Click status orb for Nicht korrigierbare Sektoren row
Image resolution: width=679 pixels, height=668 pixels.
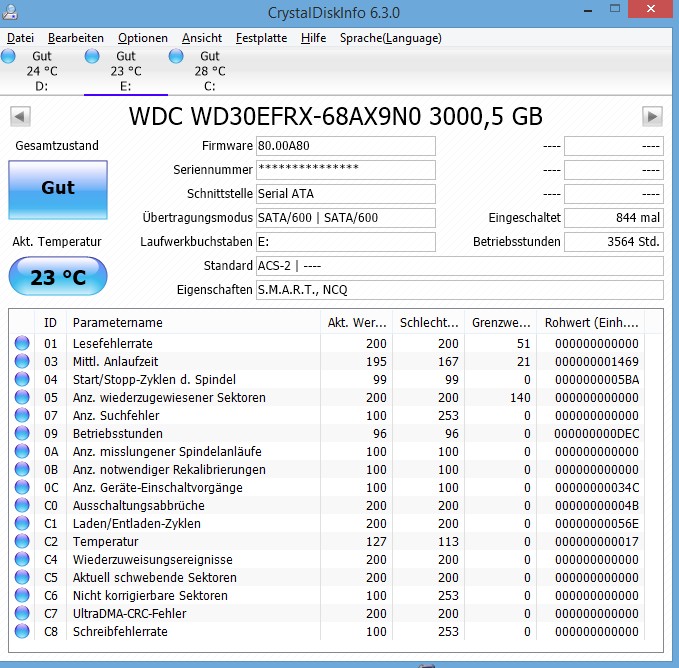point(22,595)
